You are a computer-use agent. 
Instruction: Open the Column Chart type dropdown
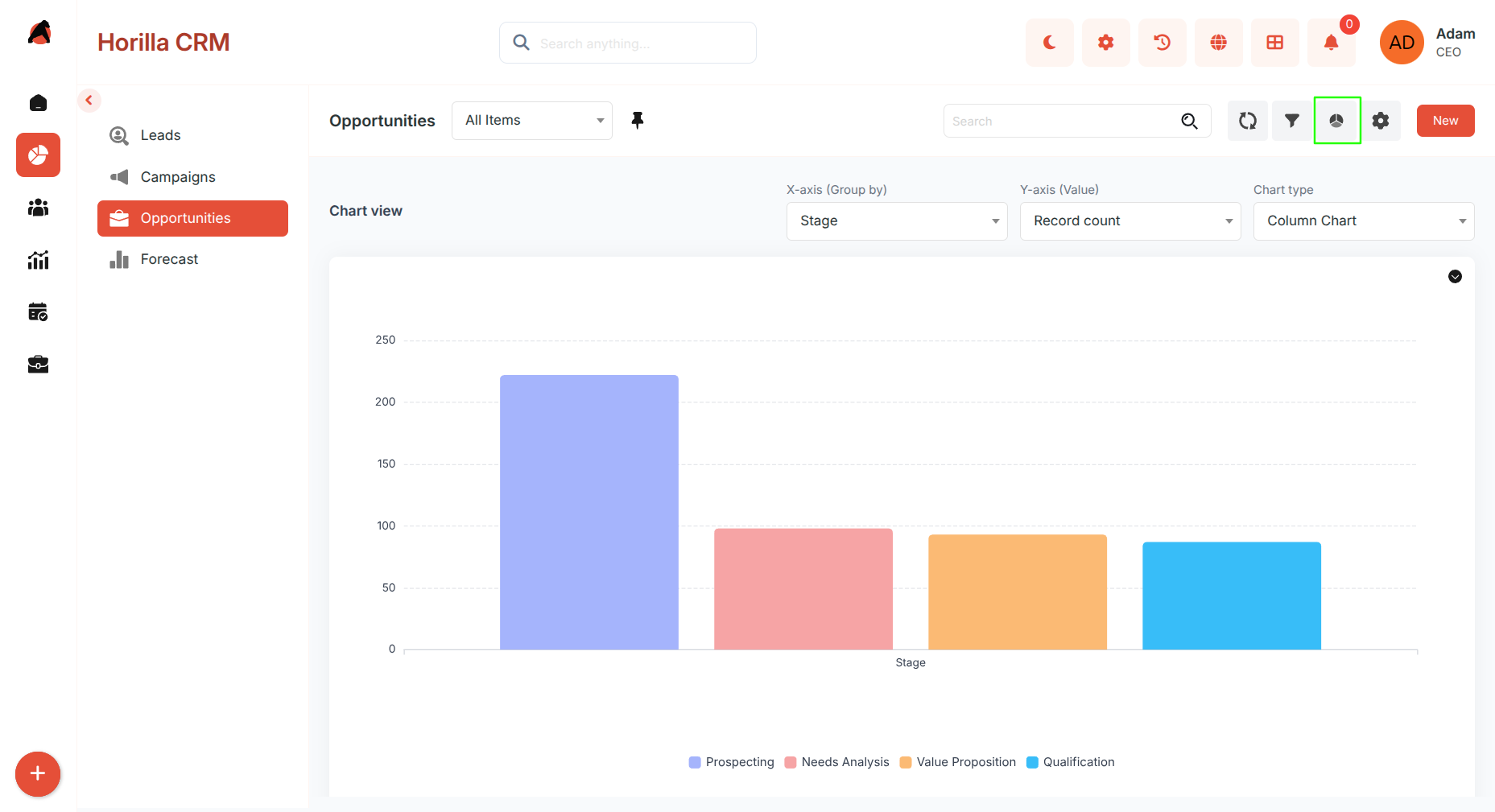[x=1364, y=221]
